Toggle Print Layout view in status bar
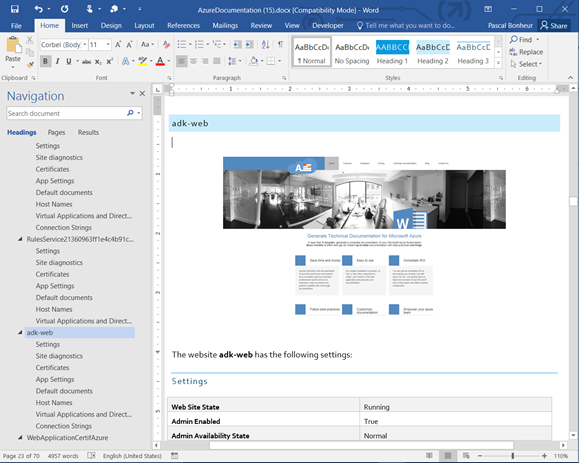Image resolution: width=579 pixels, height=463 pixels. 448,456
